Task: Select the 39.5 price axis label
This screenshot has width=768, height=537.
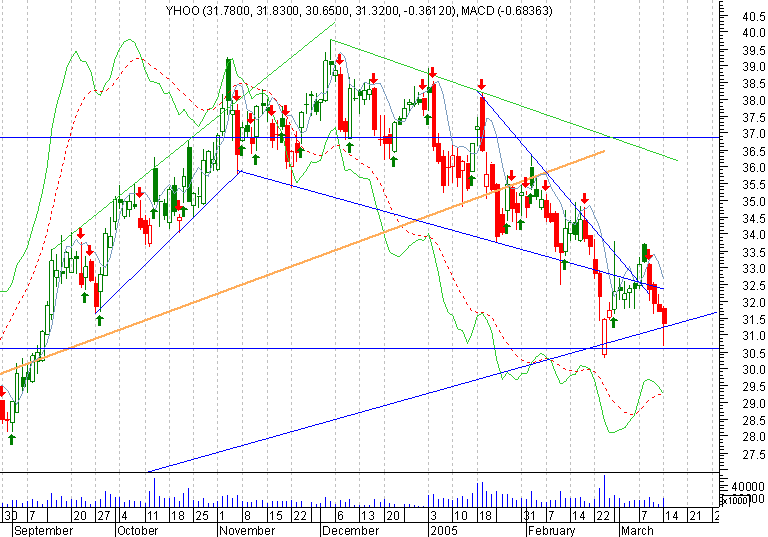Action: 753,50
